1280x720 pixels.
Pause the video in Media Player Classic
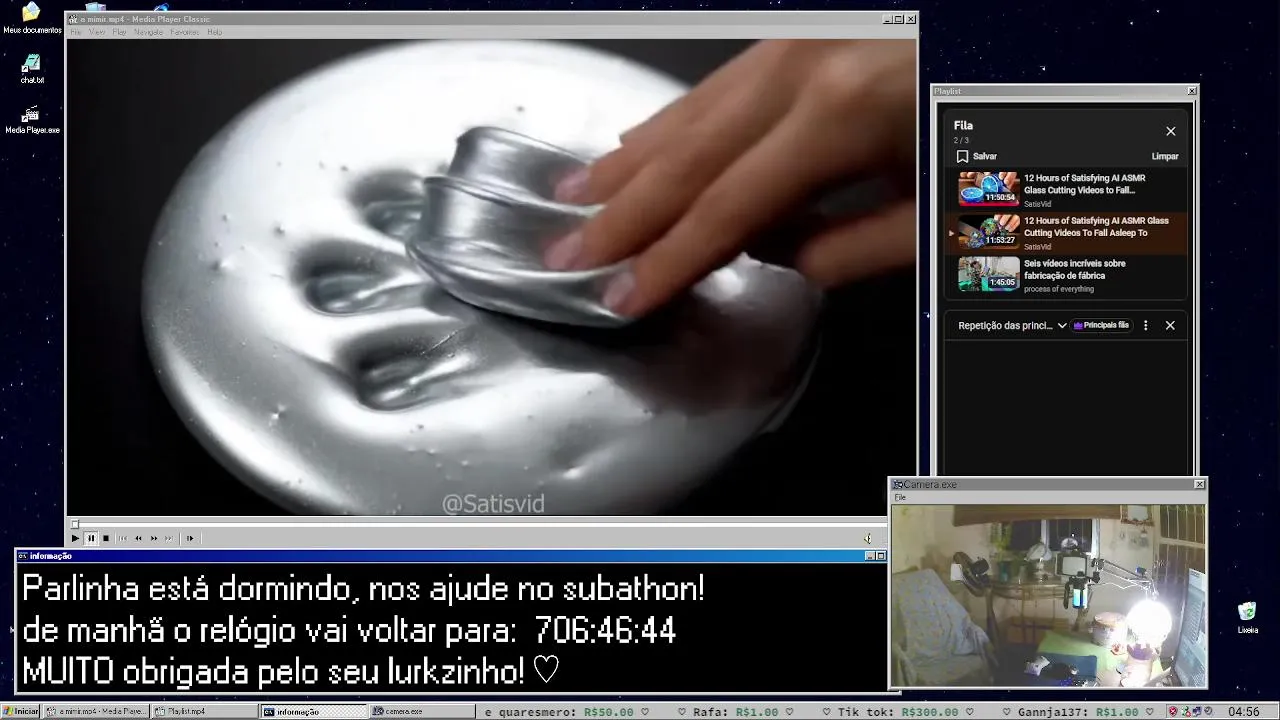coord(90,538)
